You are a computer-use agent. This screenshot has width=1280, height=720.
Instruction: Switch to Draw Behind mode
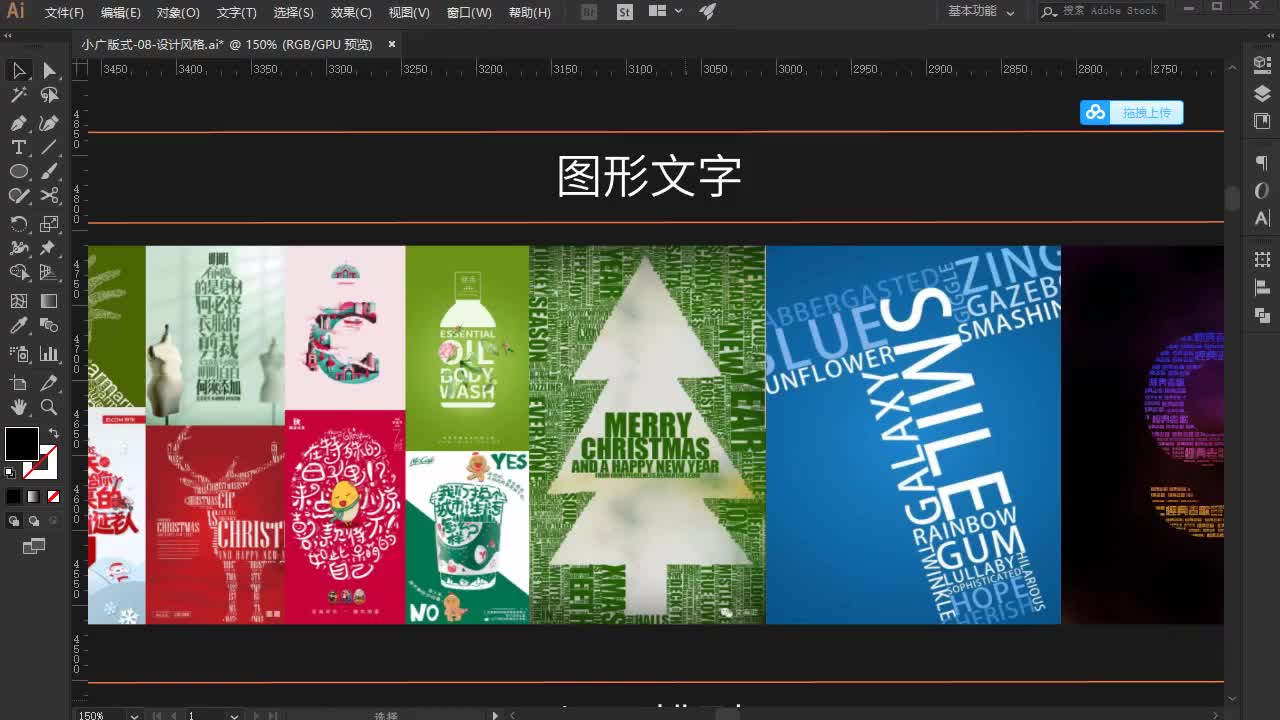pyautogui.click(x=33, y=521)
